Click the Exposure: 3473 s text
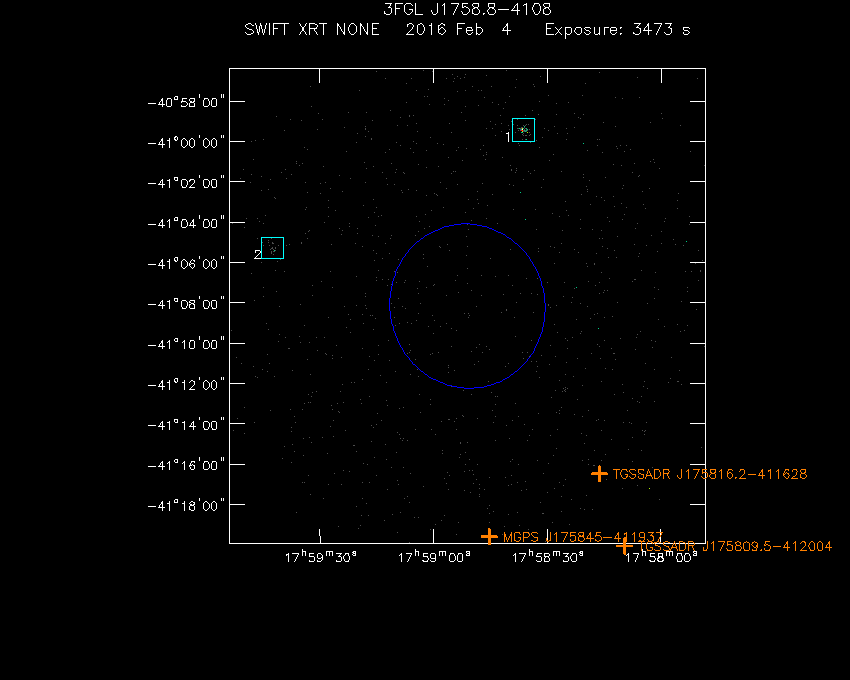Image resolution: width=850 pixels, height=680 pixels. pos(617,29)
